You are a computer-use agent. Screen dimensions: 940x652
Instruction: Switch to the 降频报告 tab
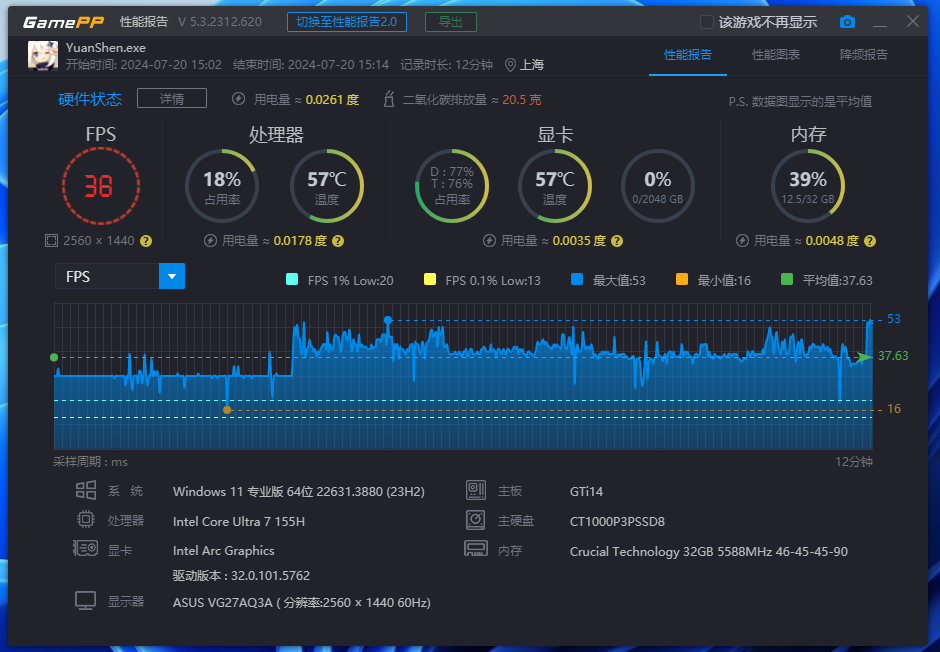[x=863, y=55]
